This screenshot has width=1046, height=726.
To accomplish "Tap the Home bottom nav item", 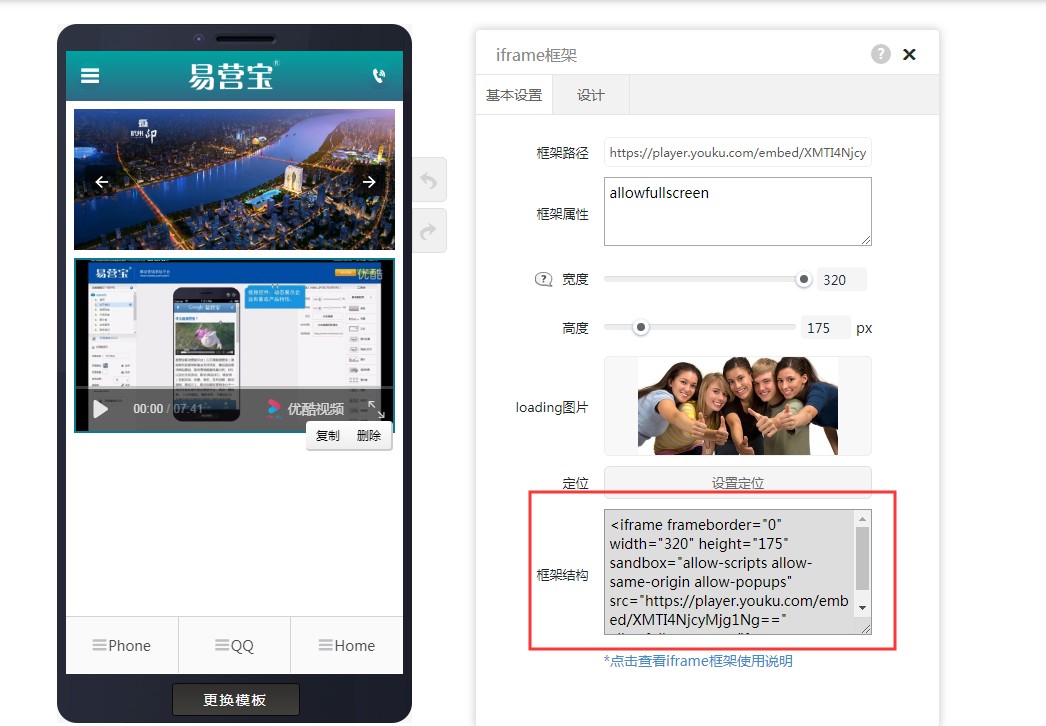I will pos(347,645).
